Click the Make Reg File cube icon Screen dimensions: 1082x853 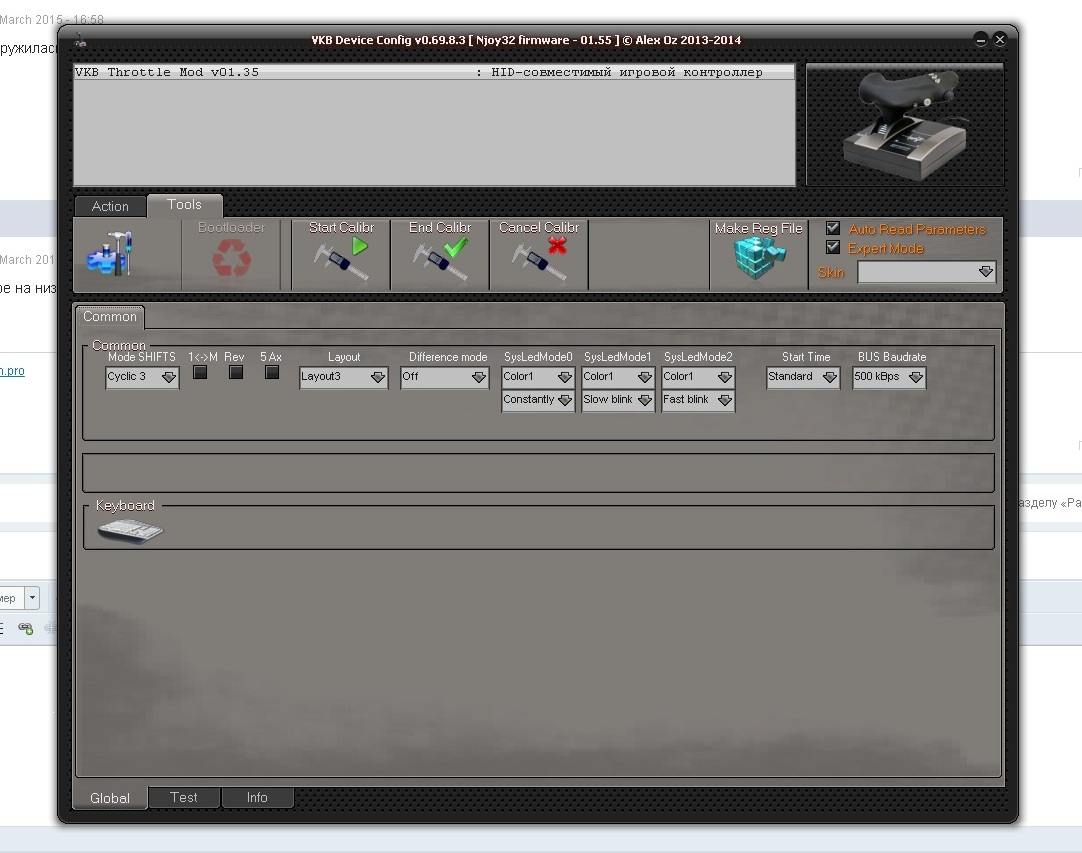[x=759, y=259]
